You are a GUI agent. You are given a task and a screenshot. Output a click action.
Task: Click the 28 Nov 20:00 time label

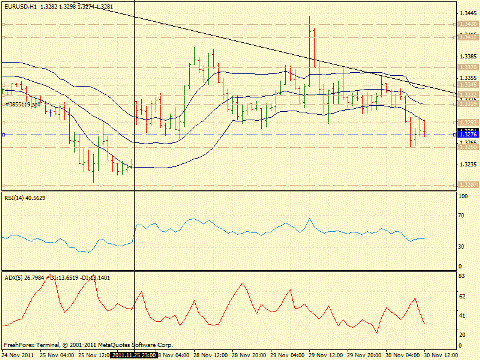point(249,355)
